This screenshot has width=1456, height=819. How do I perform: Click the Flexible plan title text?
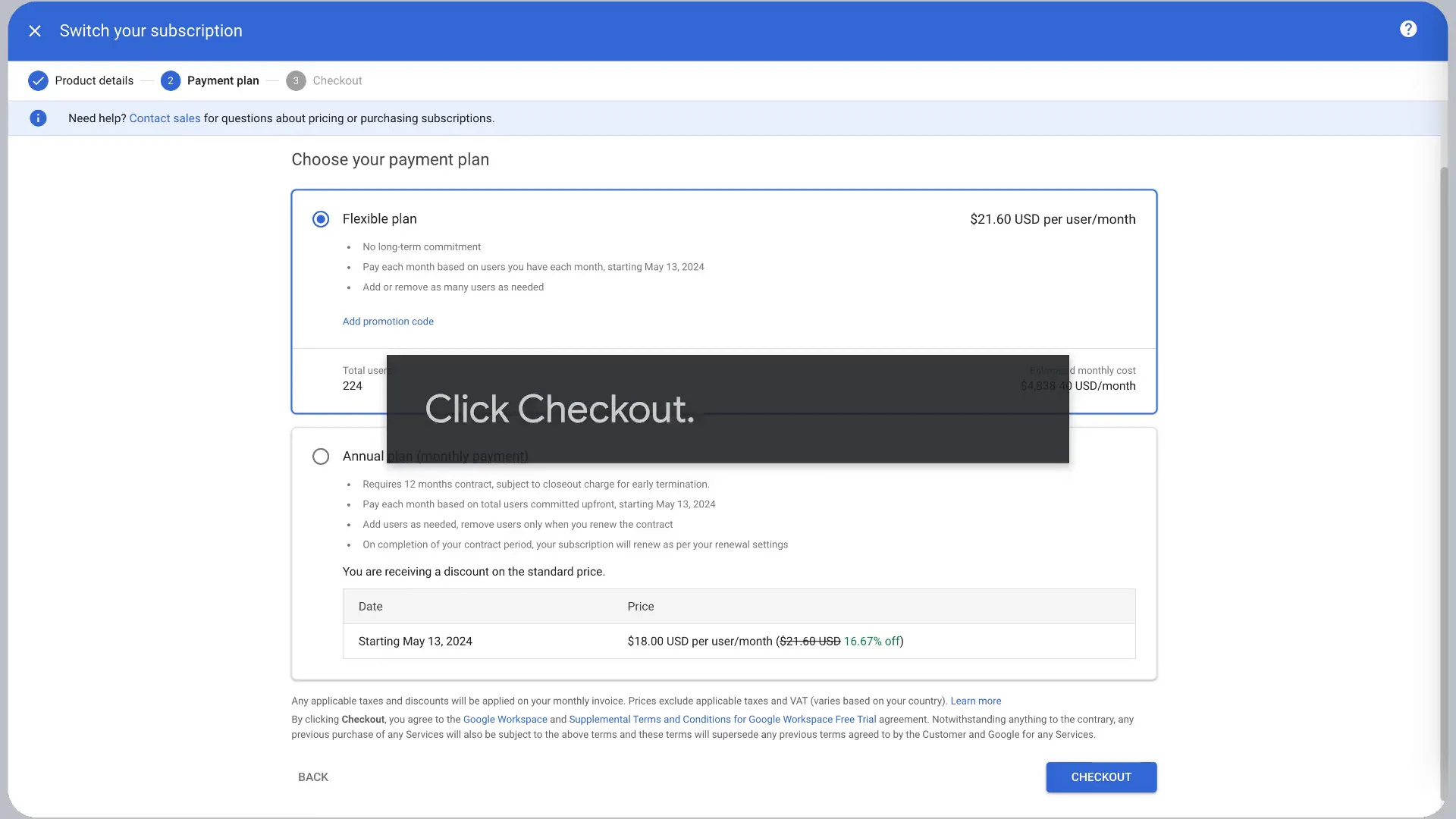[380, 219]
